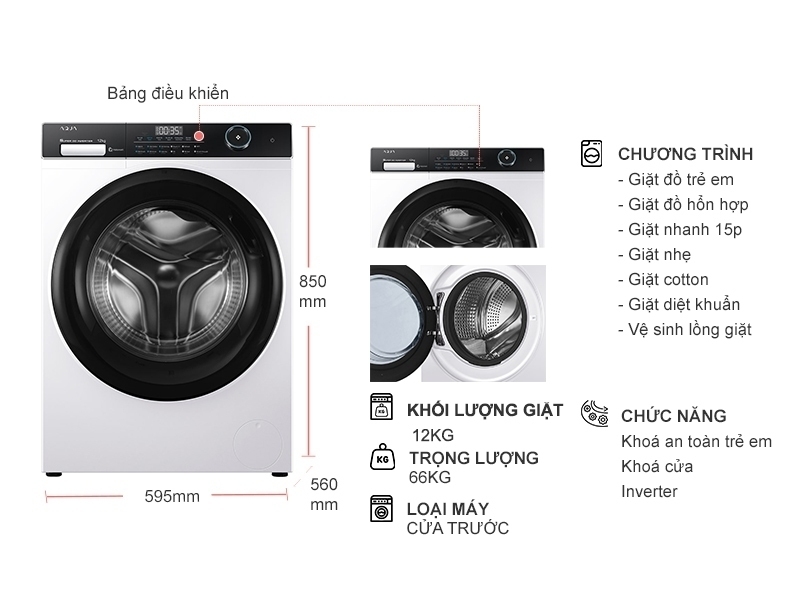This screenshot has width=800, height=600.
Task: Select the control panel close-up thumbnail
Action: [x=457, y=198]
